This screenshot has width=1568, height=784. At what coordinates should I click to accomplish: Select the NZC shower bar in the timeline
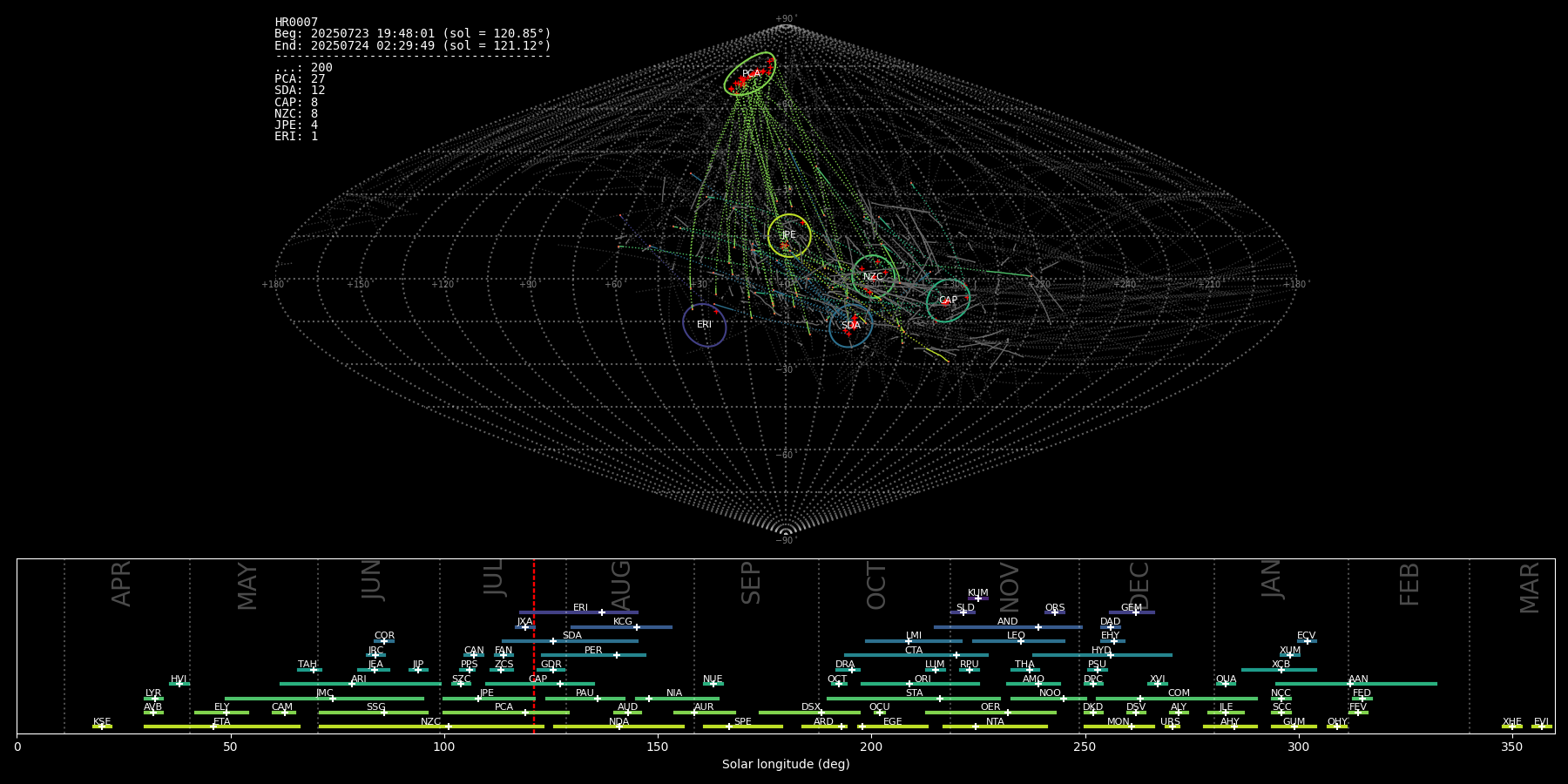click(431, 727)
